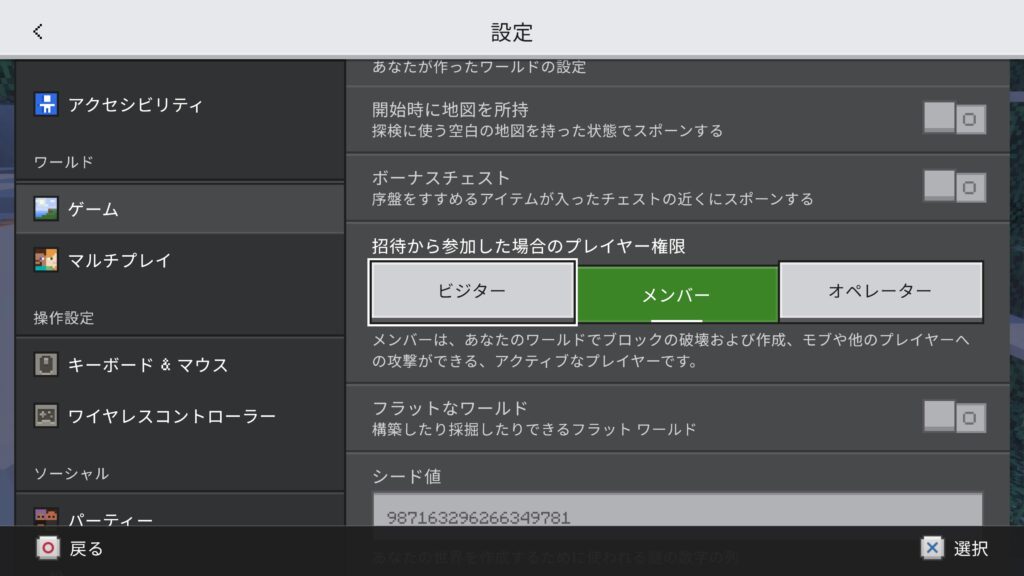The height and width of the screenshot is (576, 1024).
Task: Click 選択 label in bottom bar
Action: click(x=971, y=549)
